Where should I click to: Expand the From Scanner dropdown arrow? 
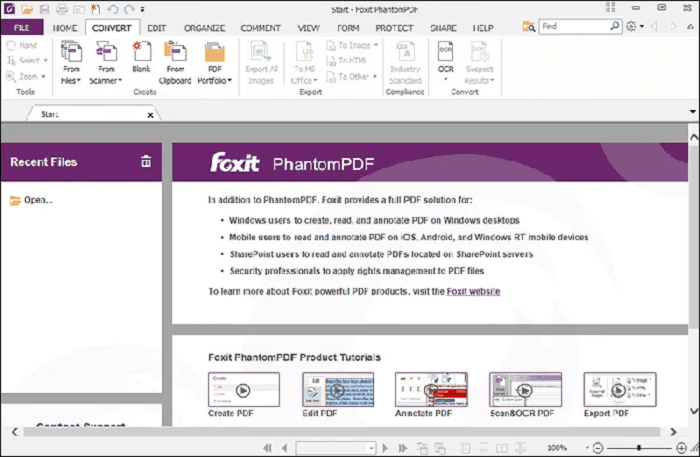[x=120, y=81]
